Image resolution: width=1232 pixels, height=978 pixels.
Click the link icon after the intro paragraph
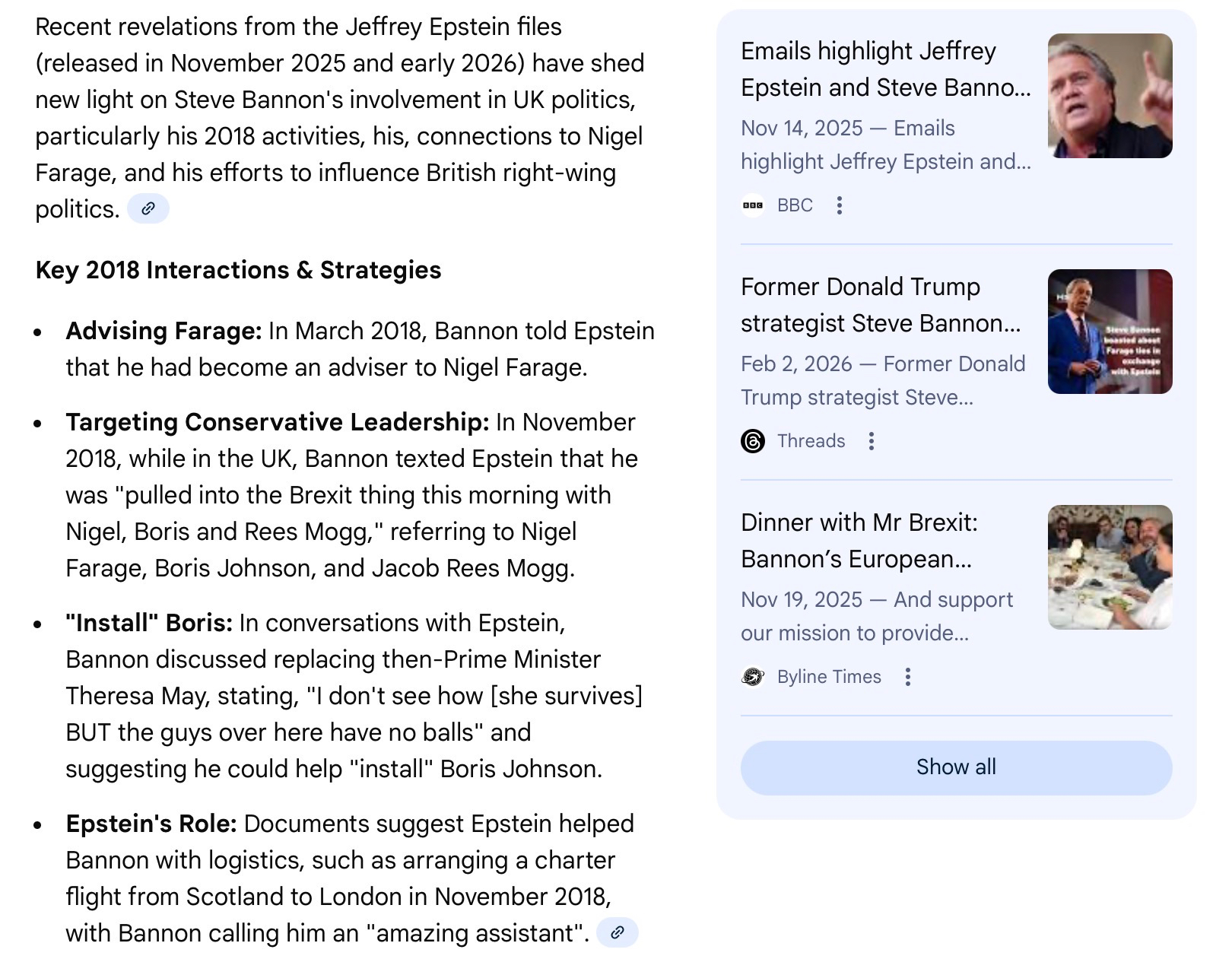click(148, 208)
